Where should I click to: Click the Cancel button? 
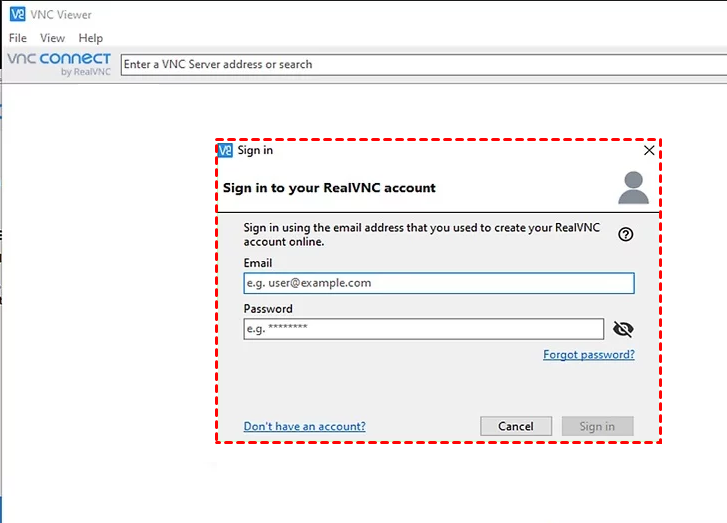coord(516,426)
